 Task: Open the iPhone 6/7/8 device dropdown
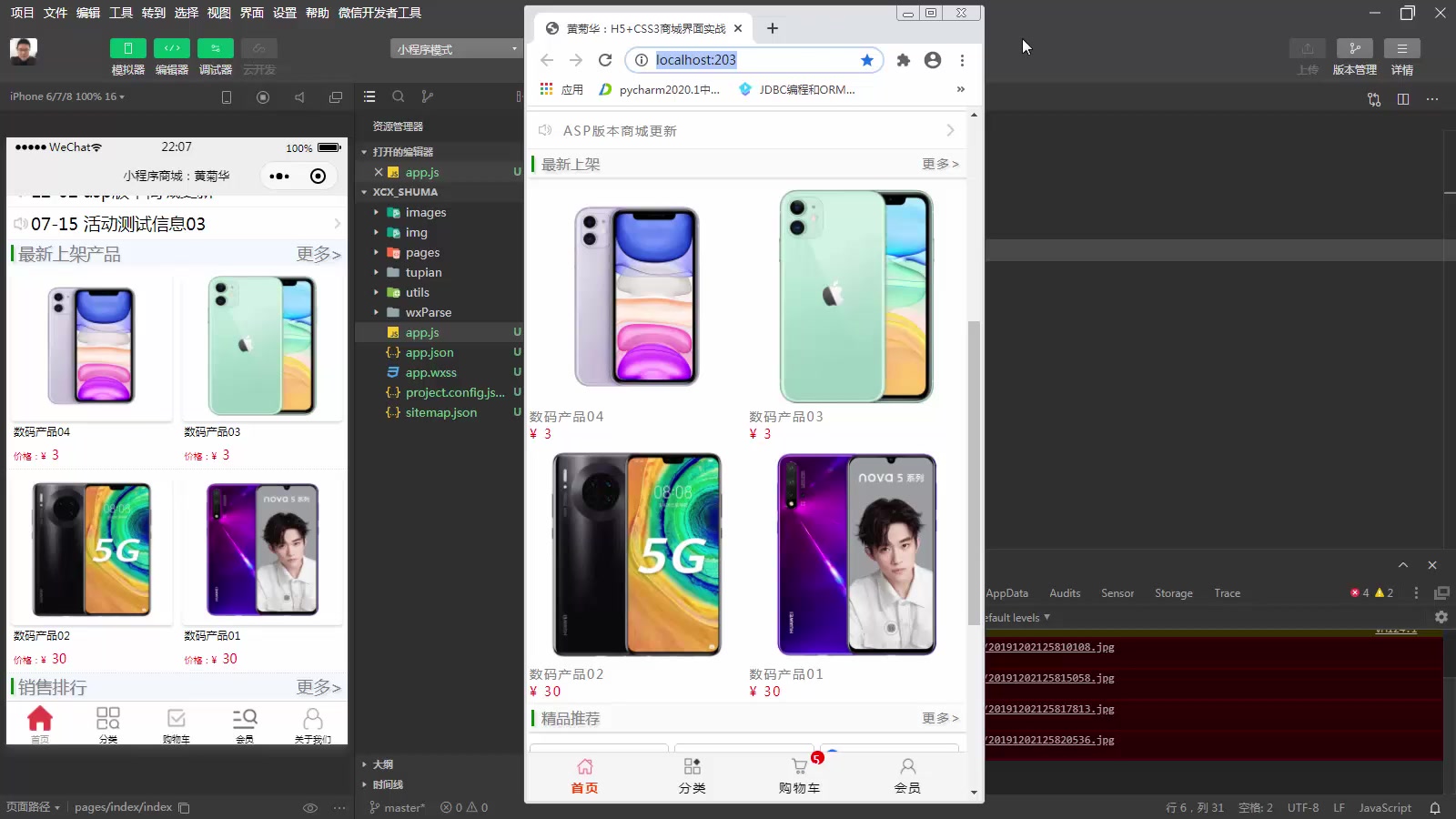[67, 96]
